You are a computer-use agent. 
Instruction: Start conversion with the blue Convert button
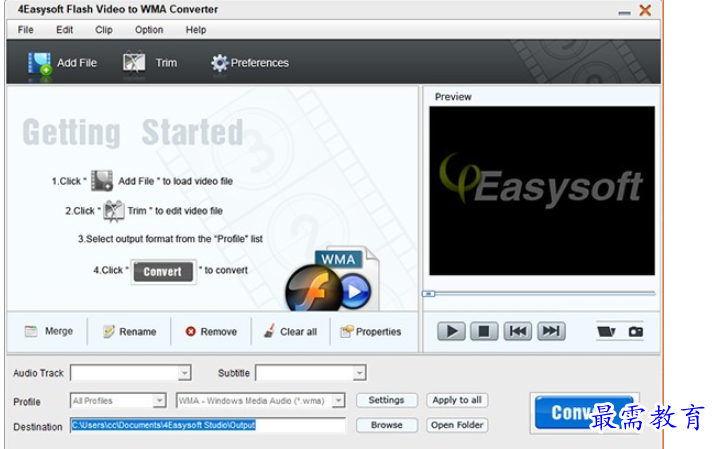click(584, 413)
